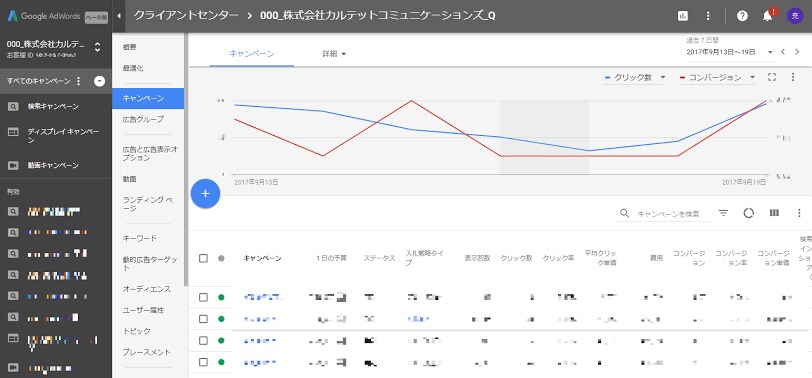This screenshot has height=378, width=812.
Task: Open 動的広告ターゲット menu item
Action: (x=150, y=264)
